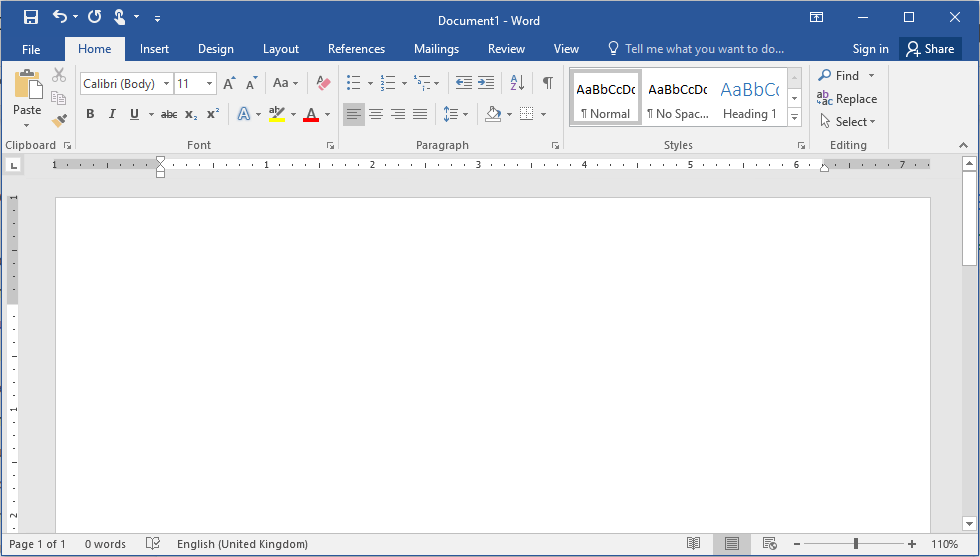This screenshot has height=557, width=980.
Task: Open the File menu
Action: pos(31,49)
